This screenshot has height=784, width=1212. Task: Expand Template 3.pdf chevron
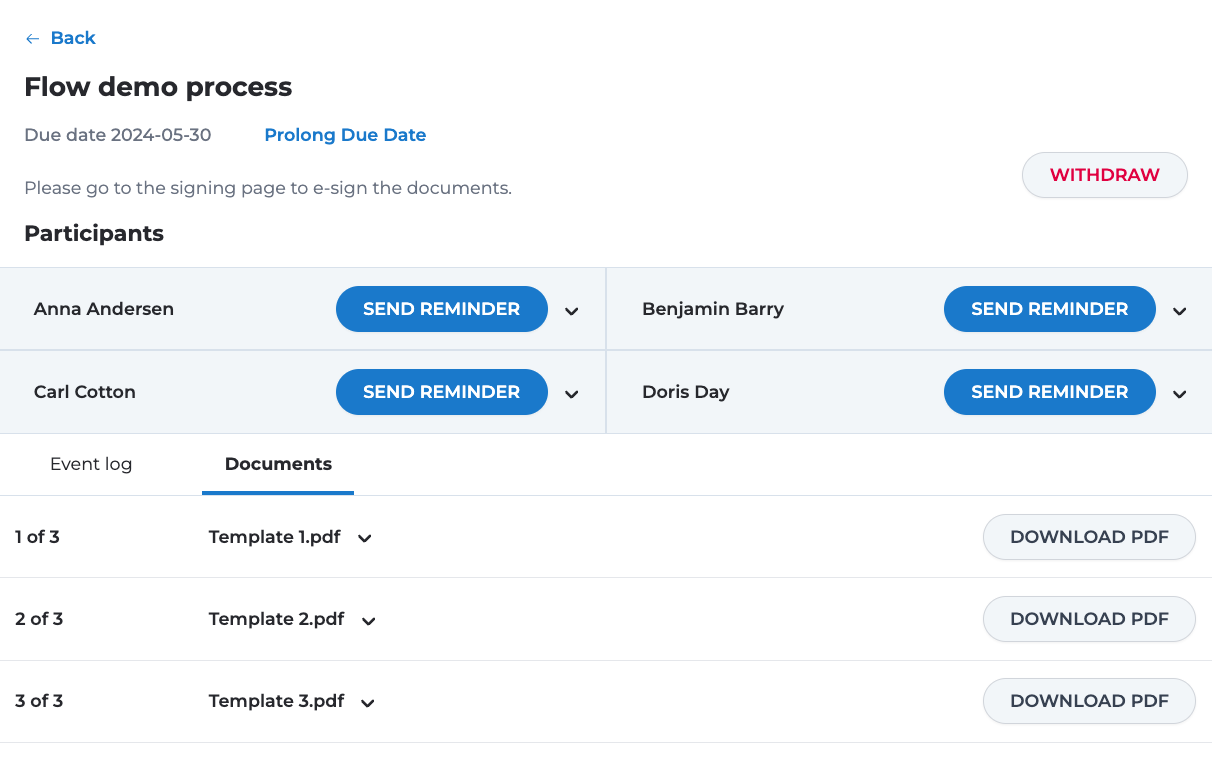(x=368, y=703)
